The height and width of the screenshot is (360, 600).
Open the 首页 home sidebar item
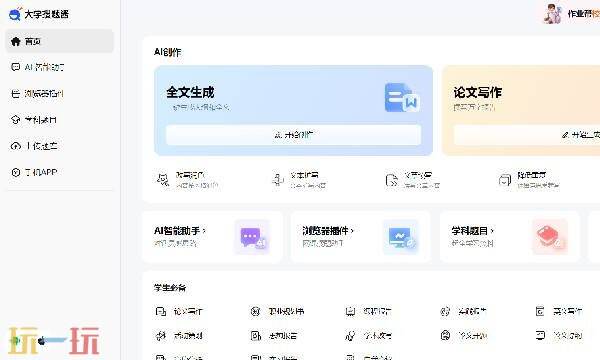(x=60, y=41)
